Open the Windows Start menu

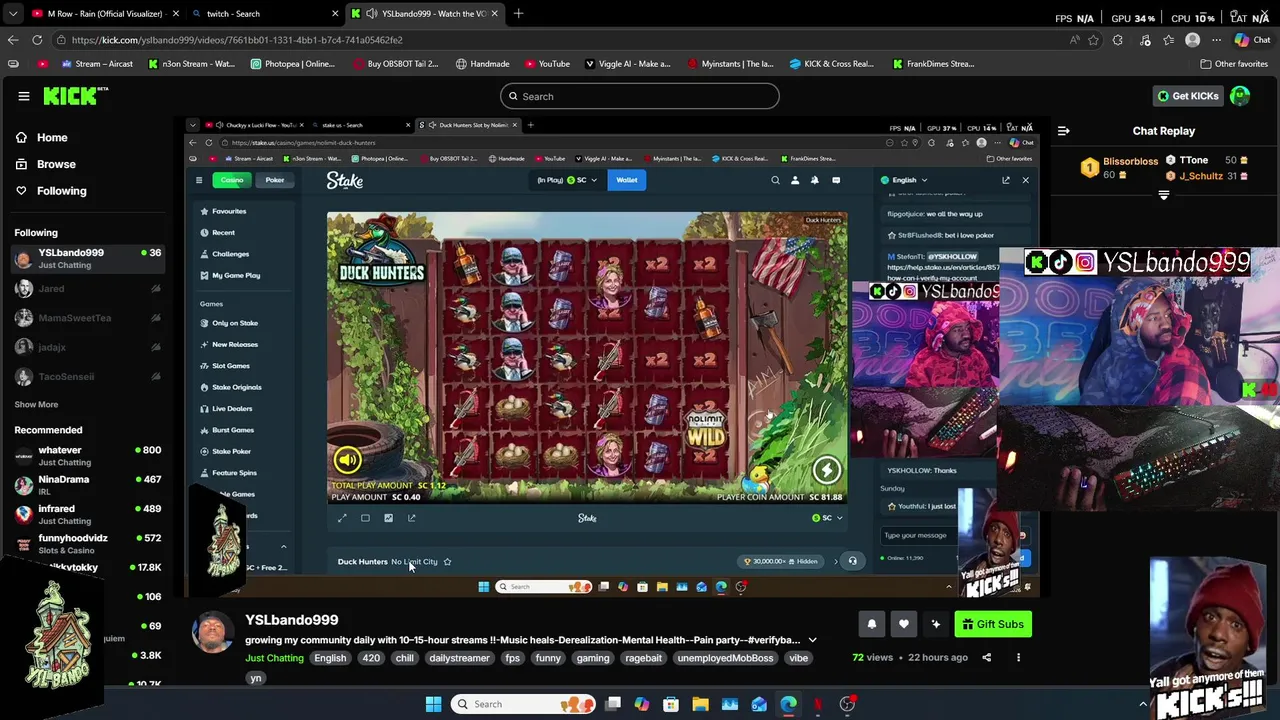point(433,704)
